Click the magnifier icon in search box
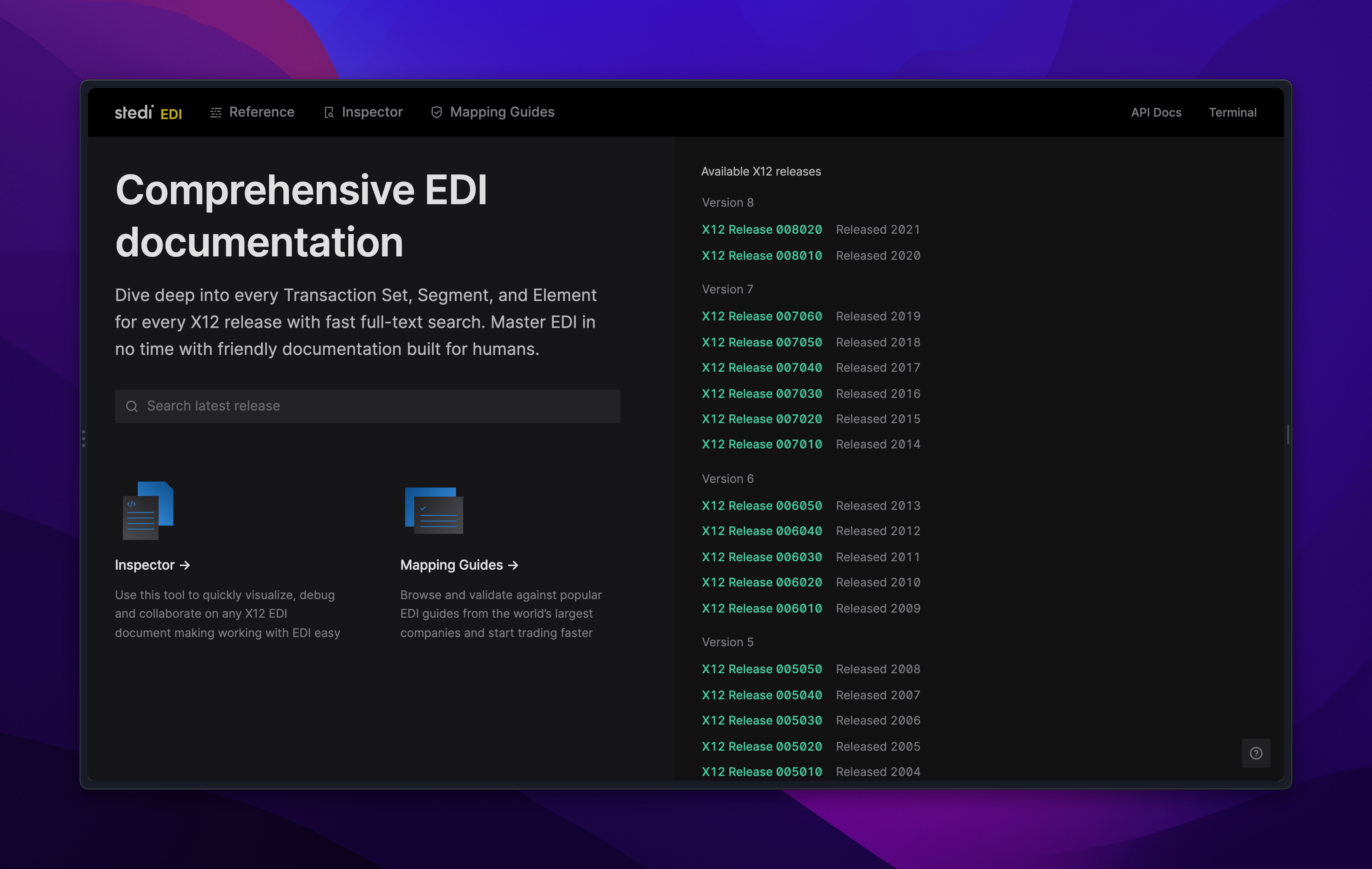This screenshot has height=869, width=1372. (x=132, y=406)
